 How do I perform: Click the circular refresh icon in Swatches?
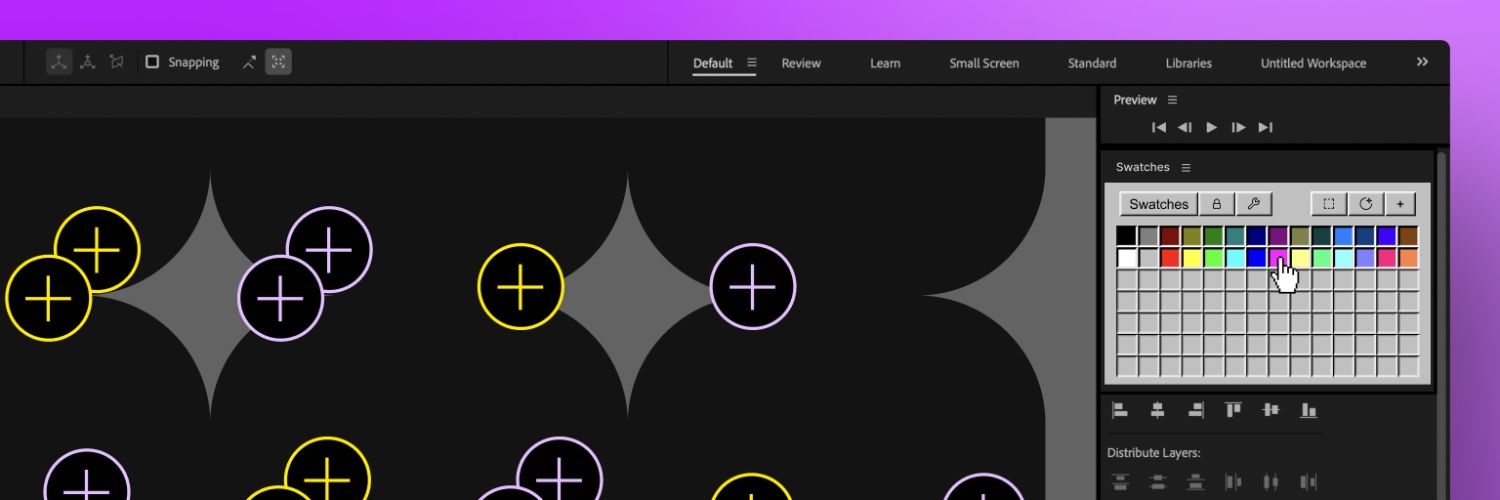(x=1366, y=204)
